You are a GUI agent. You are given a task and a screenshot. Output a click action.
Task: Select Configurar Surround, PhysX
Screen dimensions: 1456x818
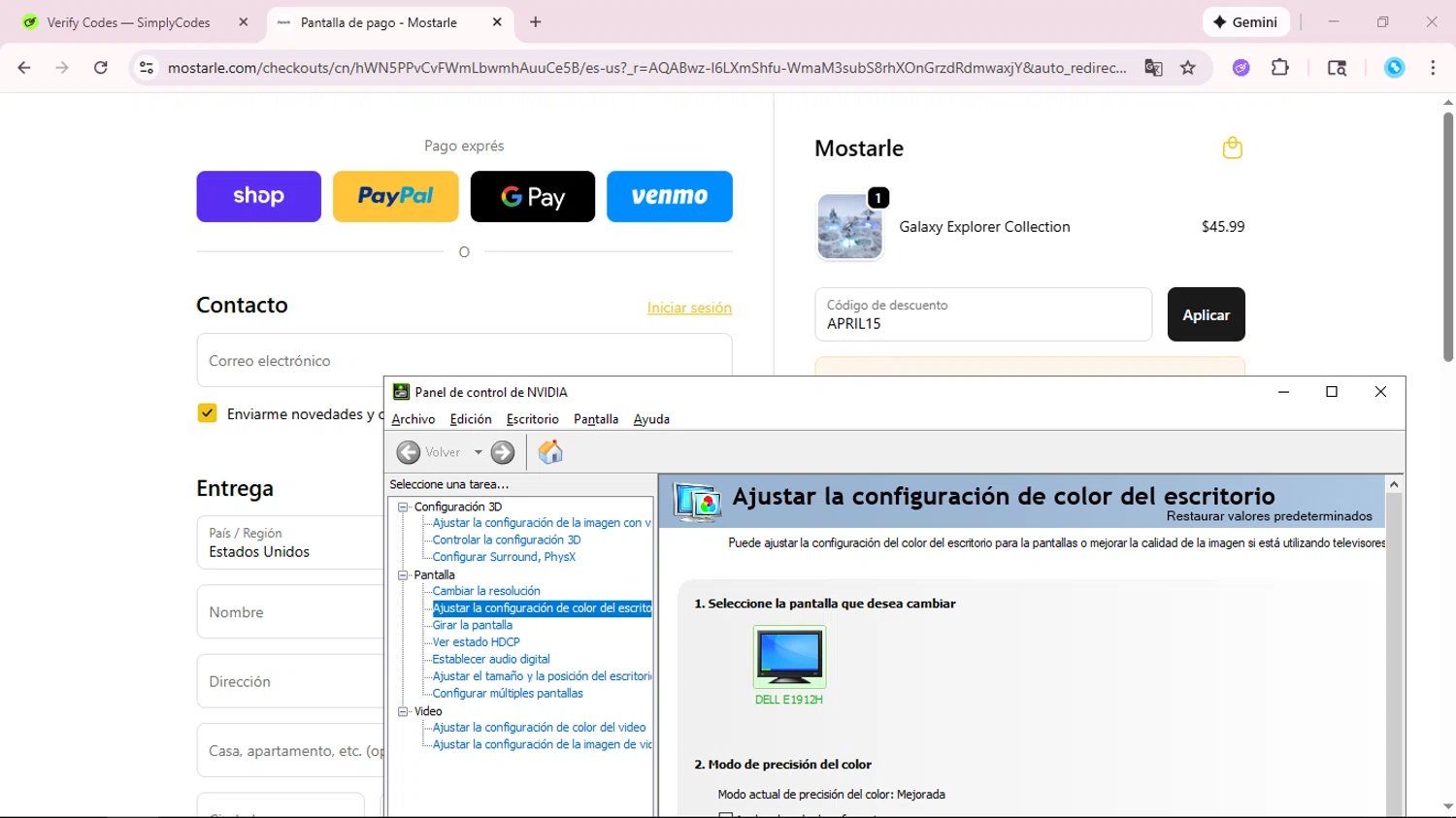504,557
